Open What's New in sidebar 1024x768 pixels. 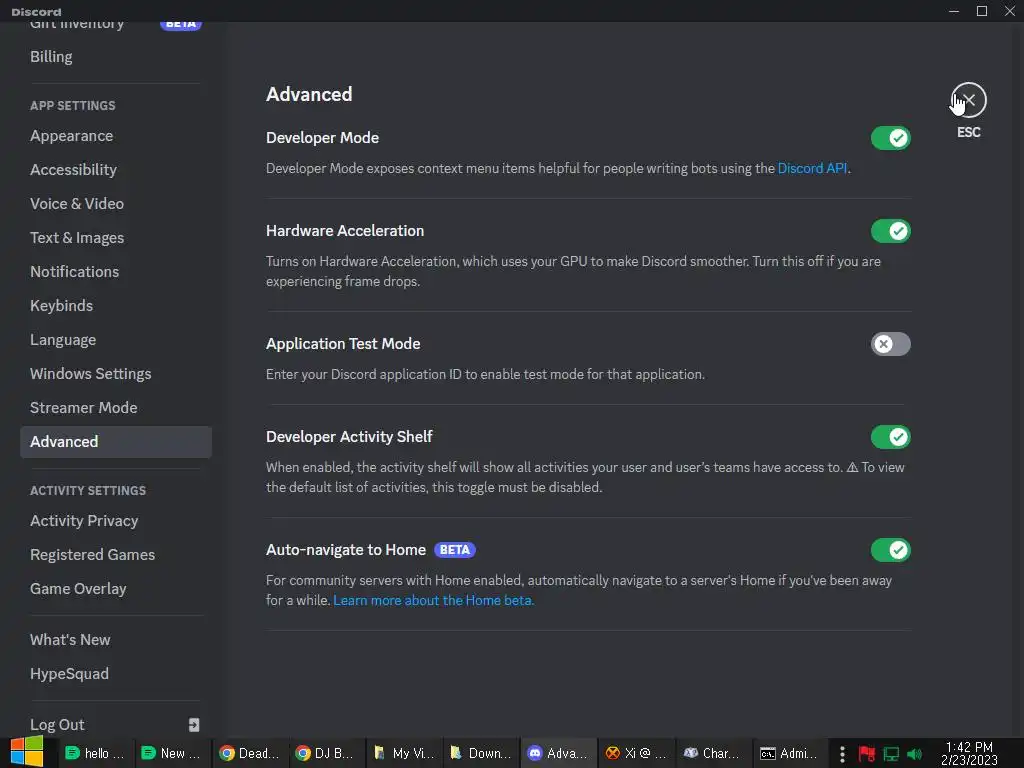116,640
